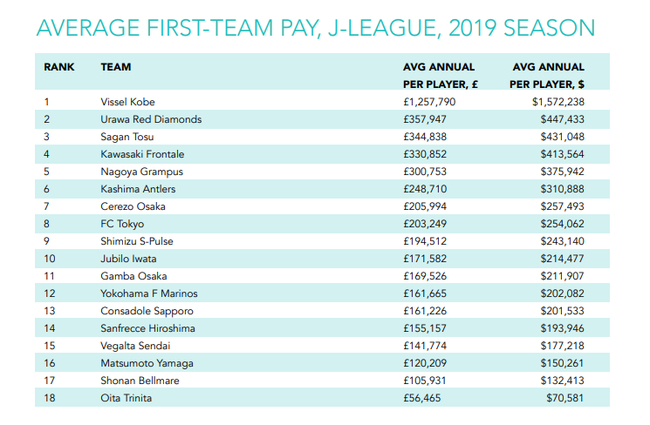
Task: Click the AVG ANNUAL PER PLAYER $ header
Action: pos(548,76)
